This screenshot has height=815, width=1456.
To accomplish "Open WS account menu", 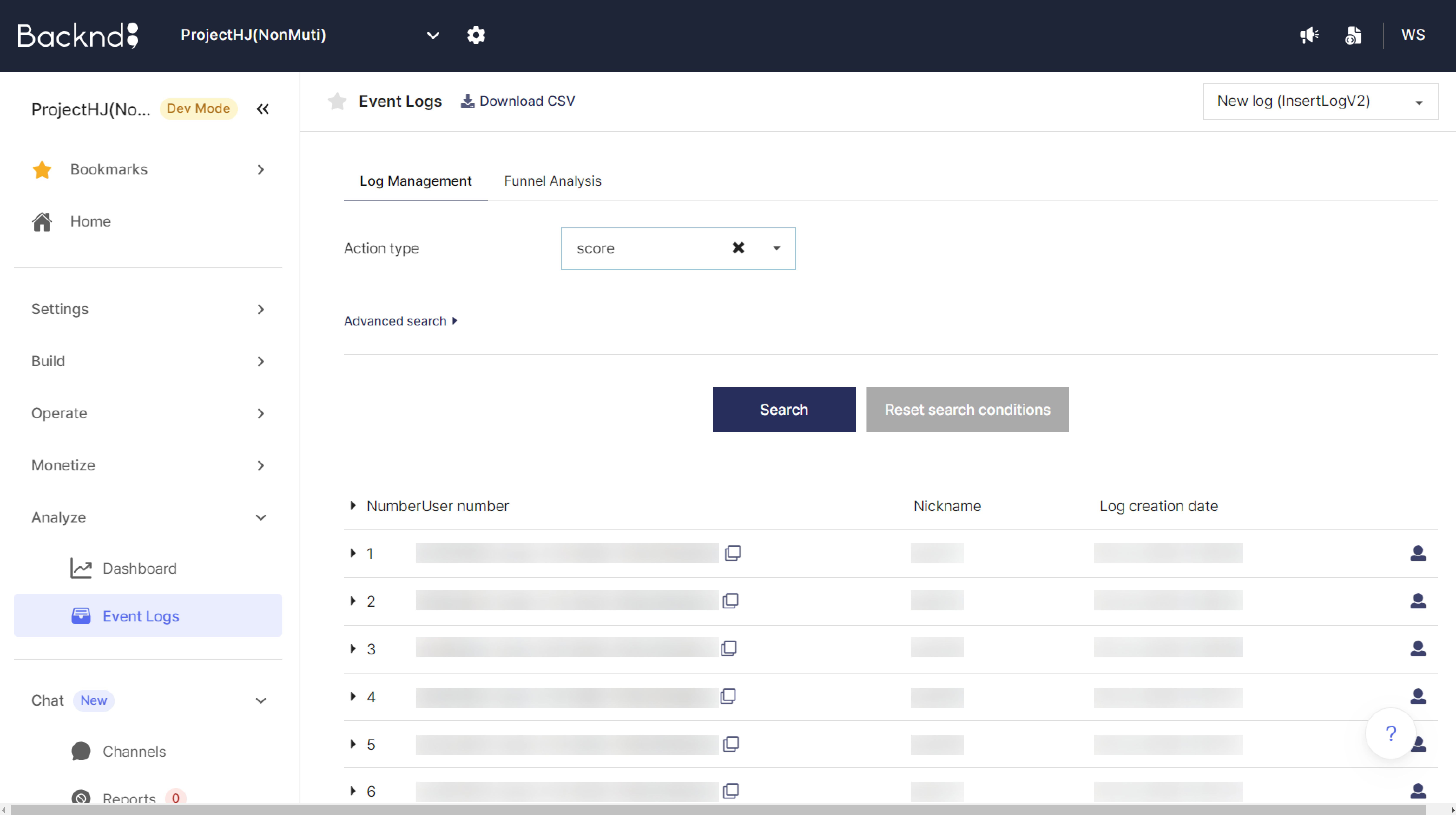I will tap(1413, 35).
